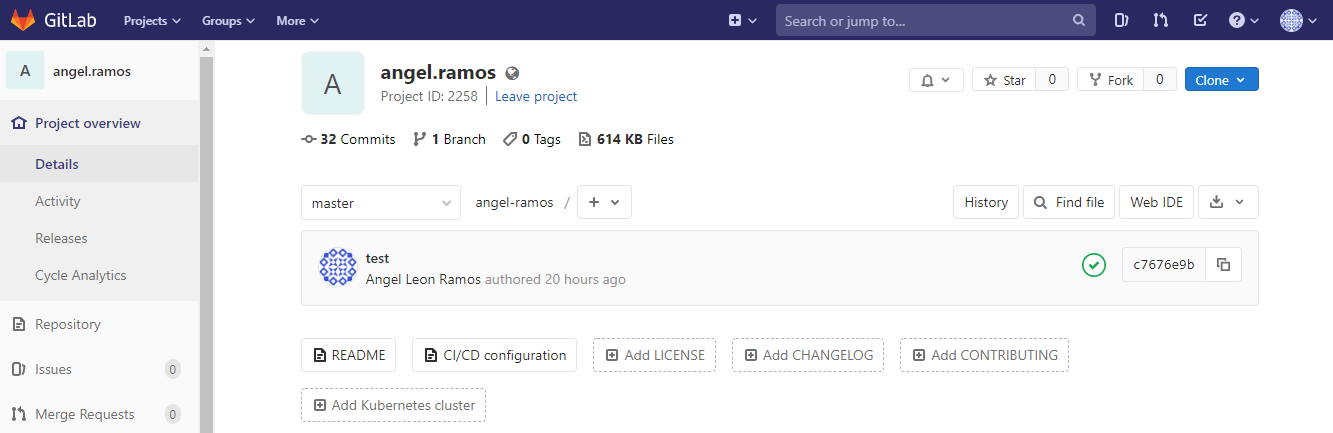Click the Find file button
This screenshot has width=1333, height=433.
click(1069, 202)
